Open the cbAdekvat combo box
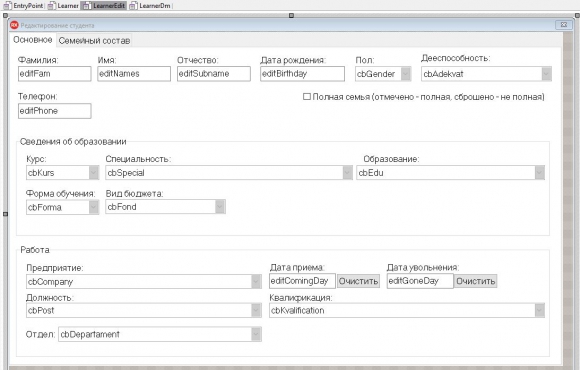 click(x=486, y=74)
